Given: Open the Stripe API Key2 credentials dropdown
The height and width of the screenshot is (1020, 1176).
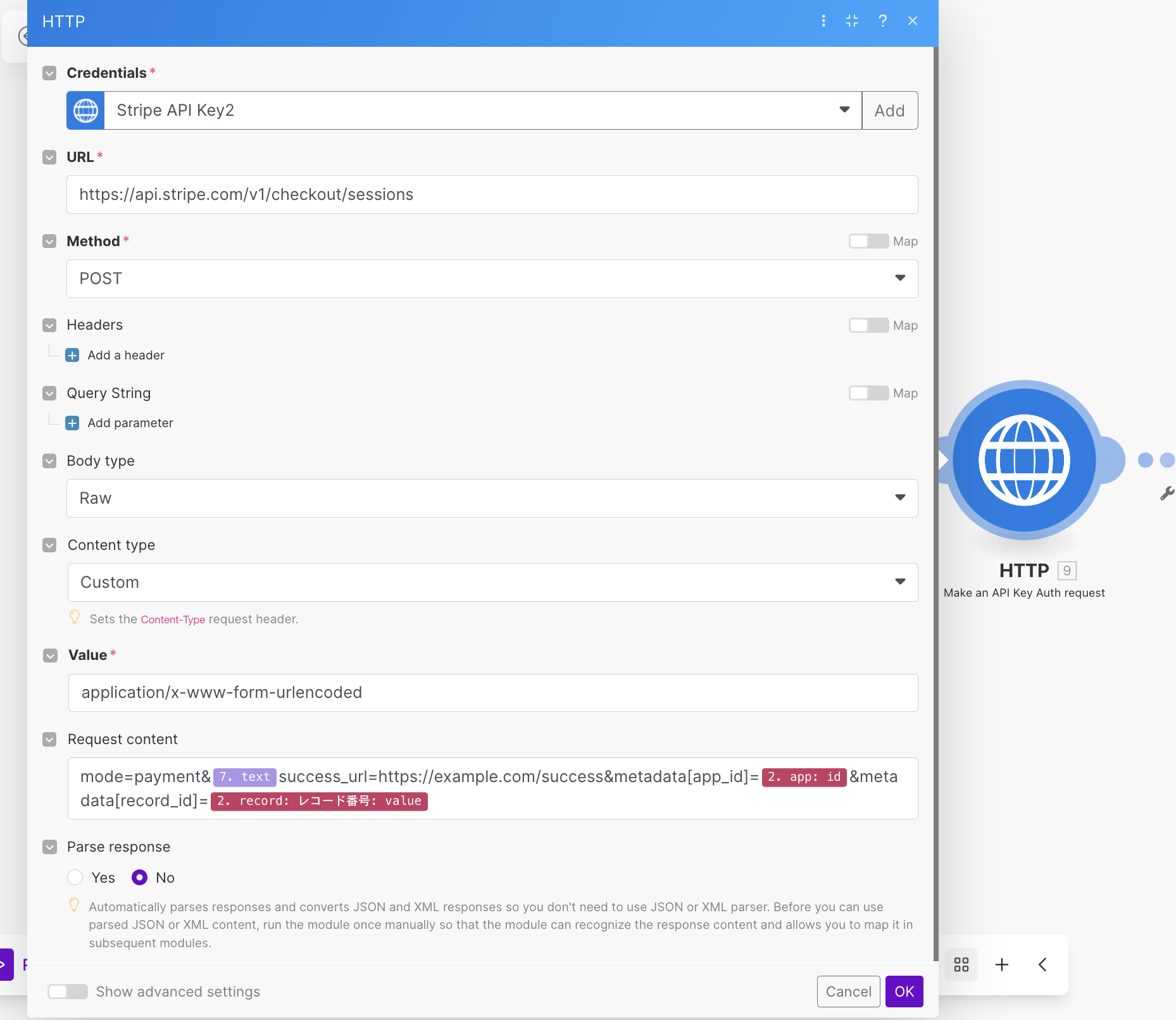Looking at the screenshot, I should click(x=483, y=111).
